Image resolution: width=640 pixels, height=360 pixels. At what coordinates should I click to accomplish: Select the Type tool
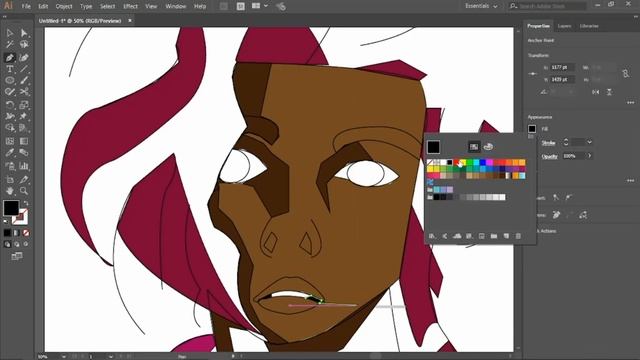(10, 69)
